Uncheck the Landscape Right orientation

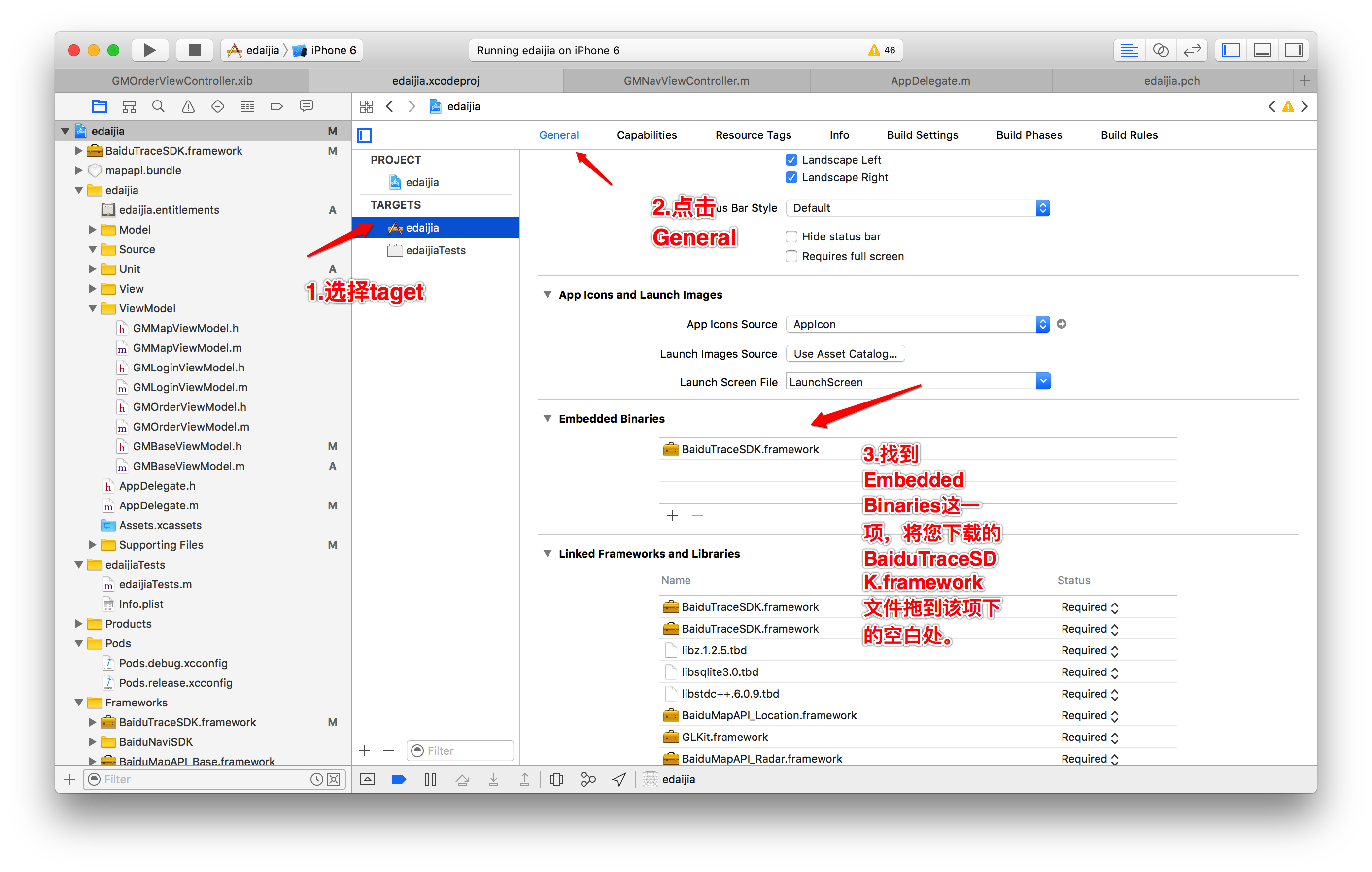pos(791,177)
